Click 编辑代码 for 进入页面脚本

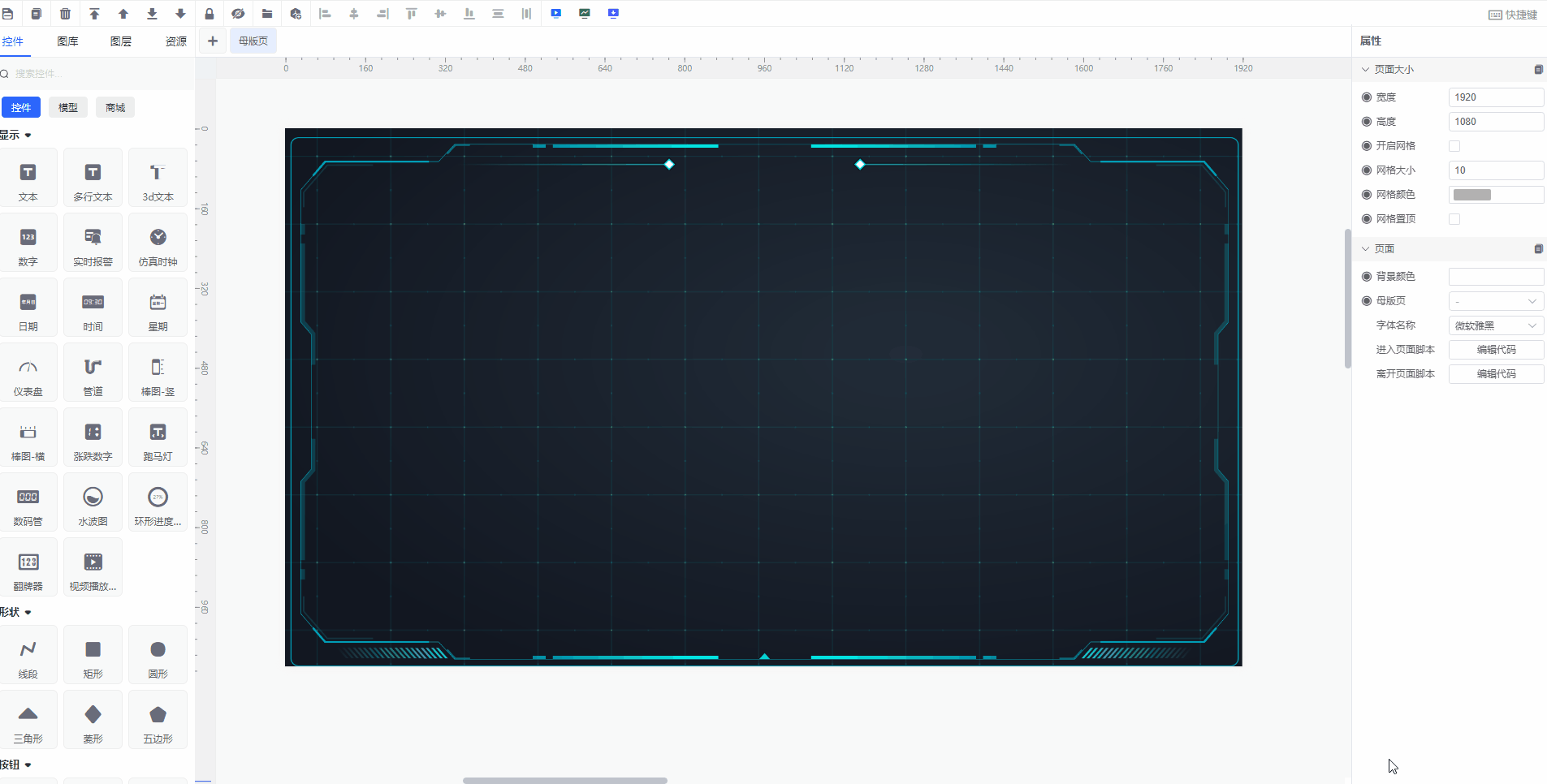(1496, 350)
